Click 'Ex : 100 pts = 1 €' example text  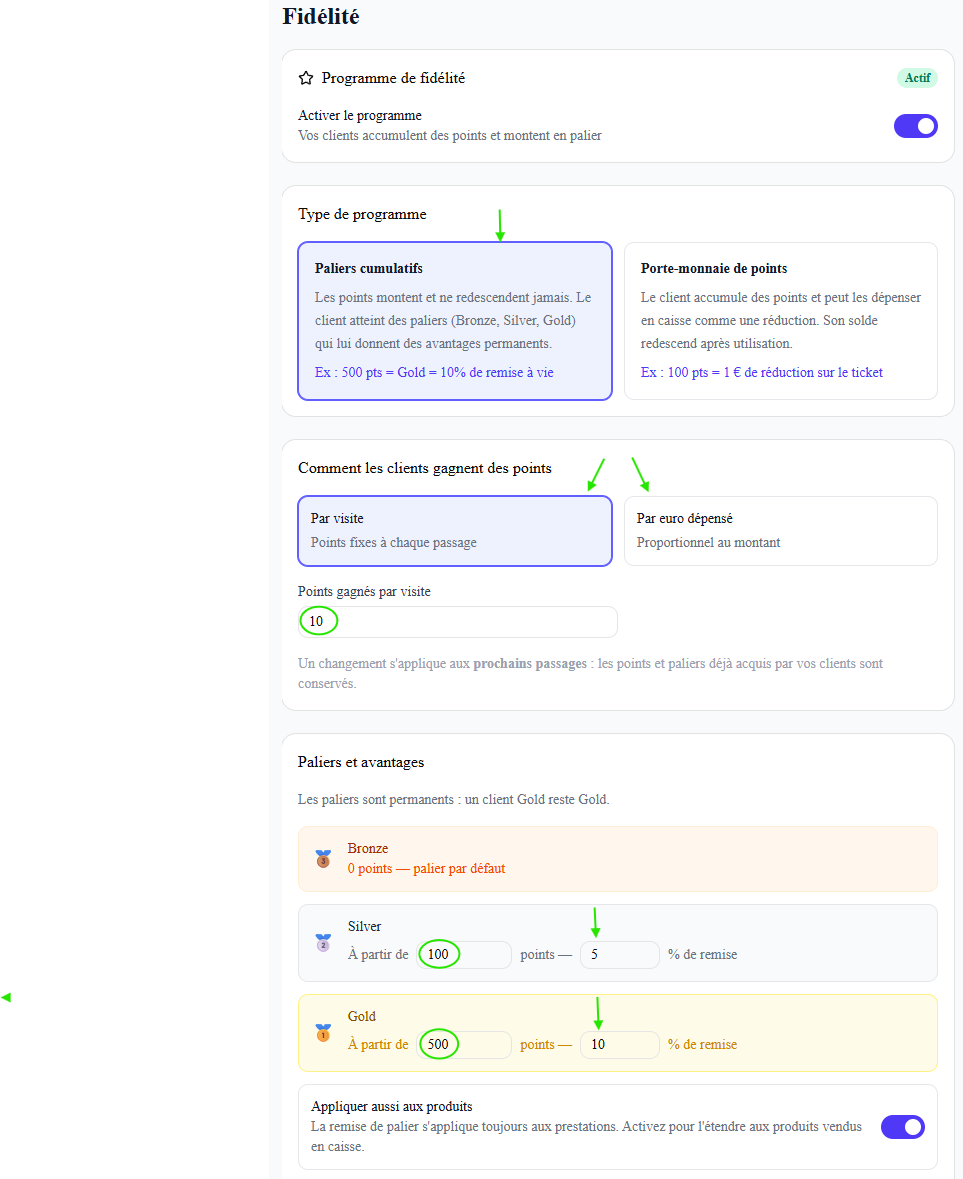click(762, 373)
